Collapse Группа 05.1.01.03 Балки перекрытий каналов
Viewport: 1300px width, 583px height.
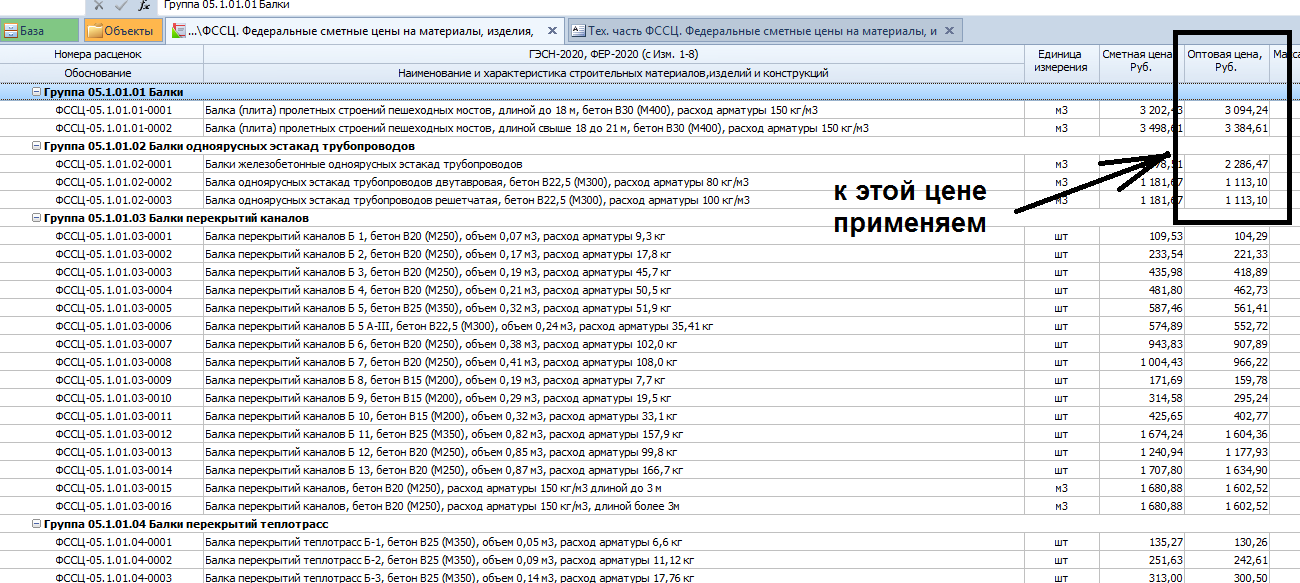coord(37,218)
